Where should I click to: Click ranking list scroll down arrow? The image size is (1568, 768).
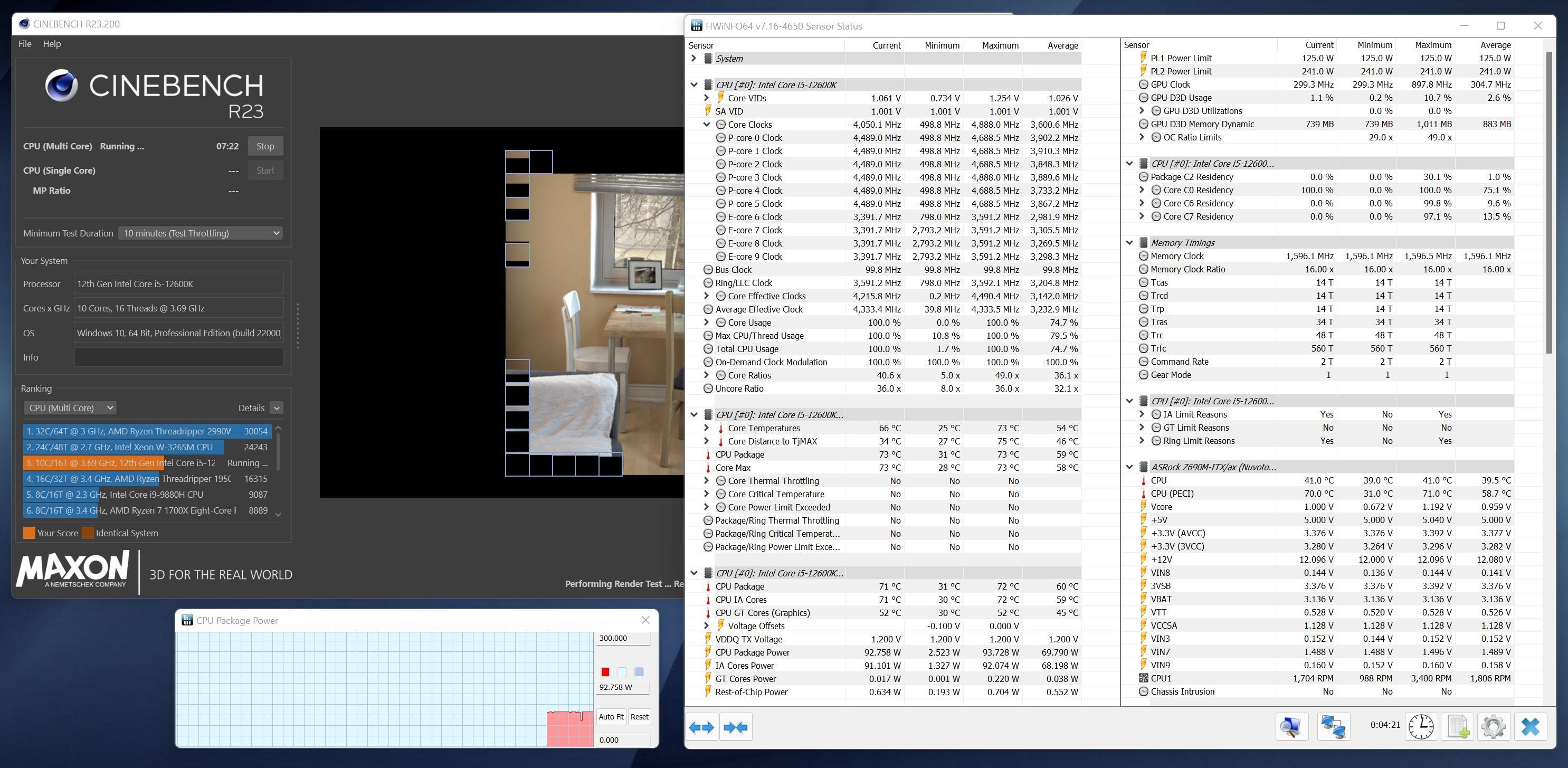point(279,514)
